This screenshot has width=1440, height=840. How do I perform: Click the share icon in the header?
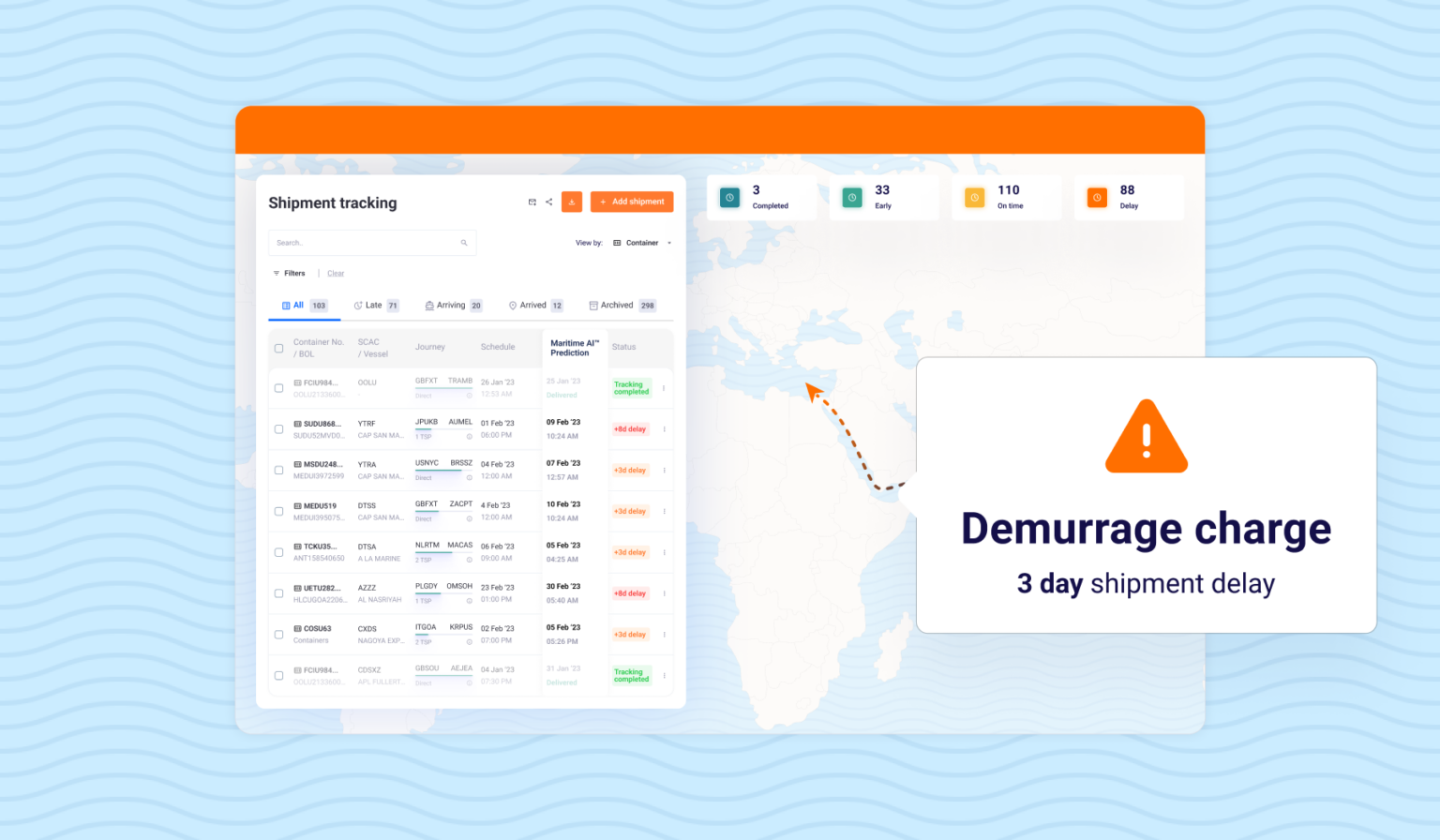(549, 202)
